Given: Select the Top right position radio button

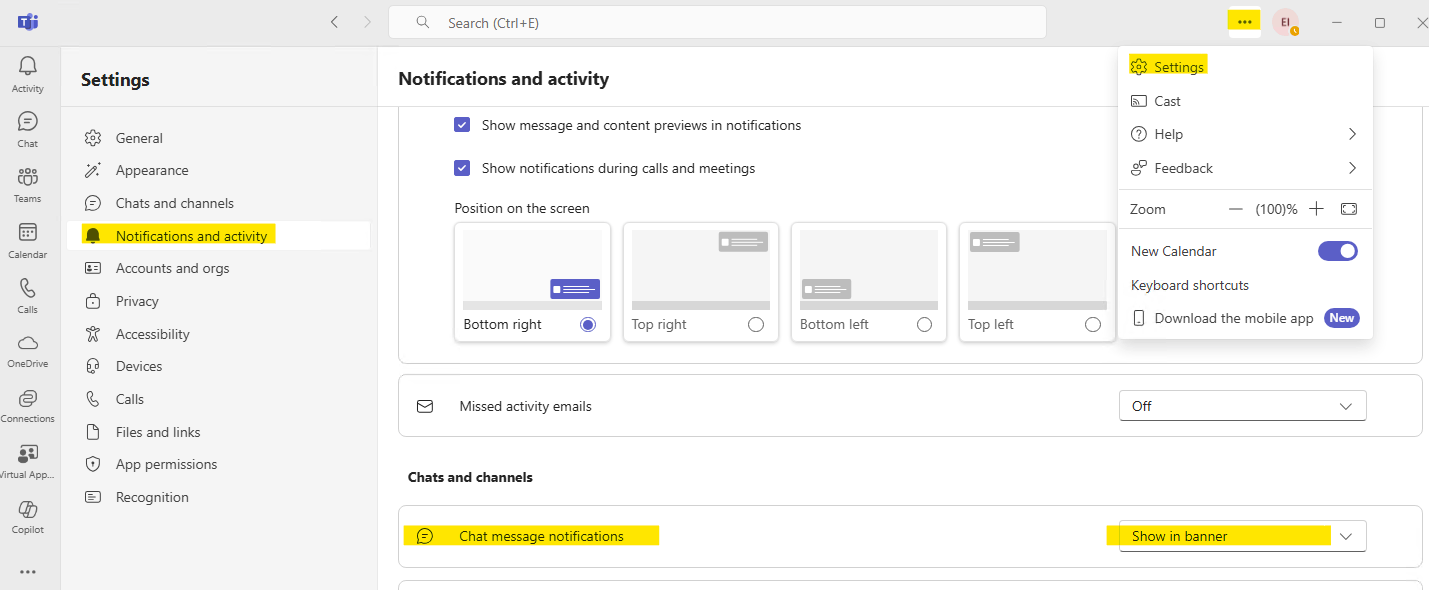Looking at the screenshot, I should pyautogui.click(x=756, y=325).
